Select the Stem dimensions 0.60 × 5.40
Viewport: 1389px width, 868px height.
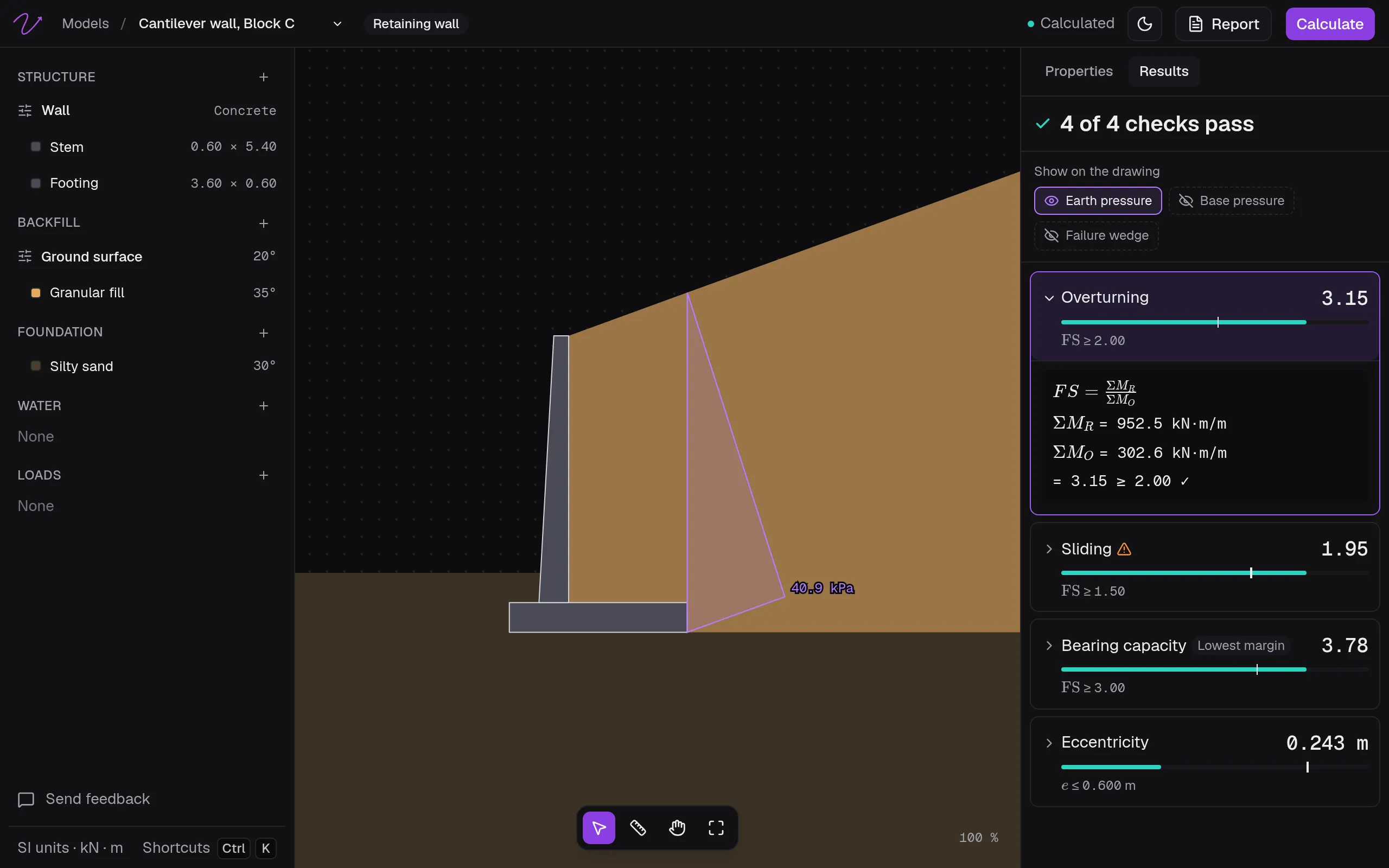[x=234, y=147]
